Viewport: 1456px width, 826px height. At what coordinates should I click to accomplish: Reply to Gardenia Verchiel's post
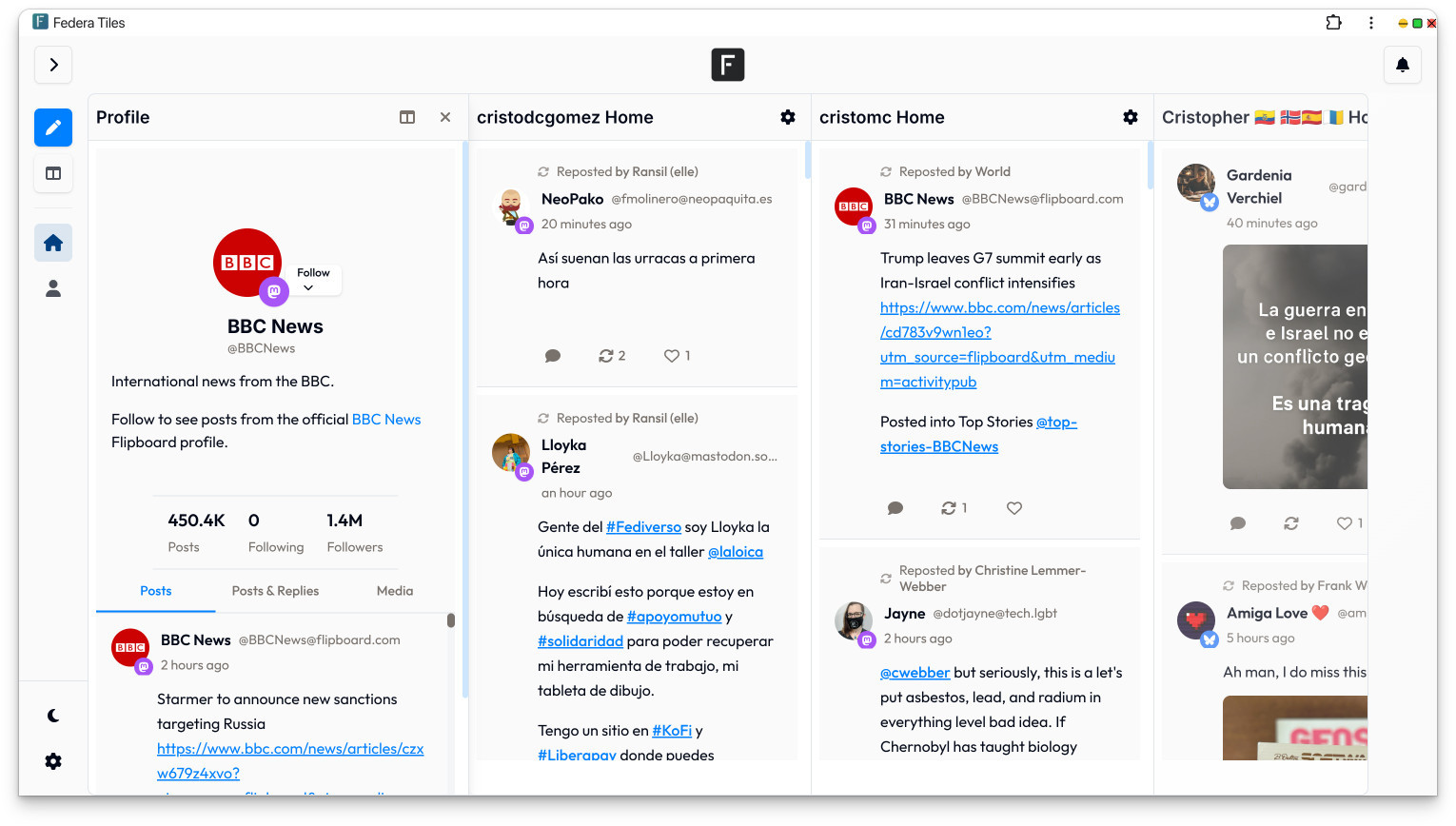point(1238,523)
